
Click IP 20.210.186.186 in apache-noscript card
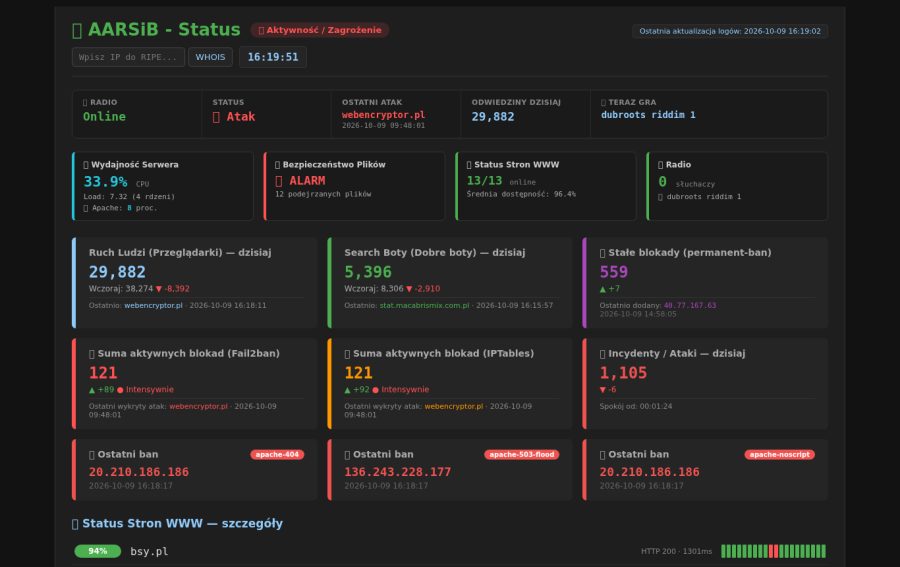(x=649, y=472)
